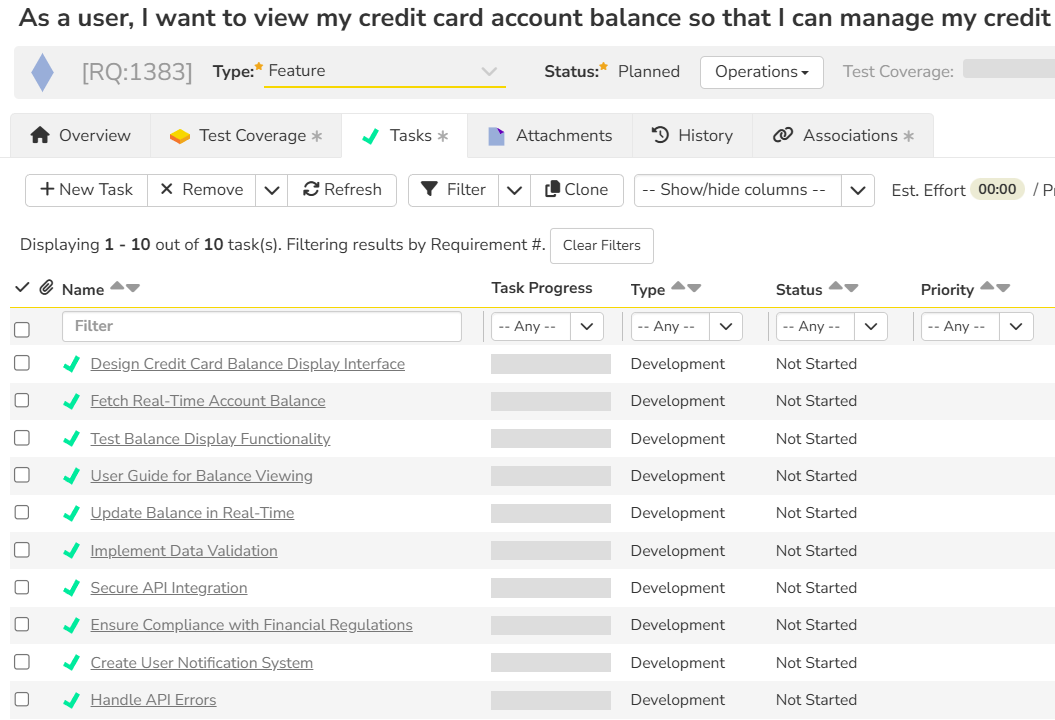
Task: Click the Name filter text field
Action: (x=261, y=326)
